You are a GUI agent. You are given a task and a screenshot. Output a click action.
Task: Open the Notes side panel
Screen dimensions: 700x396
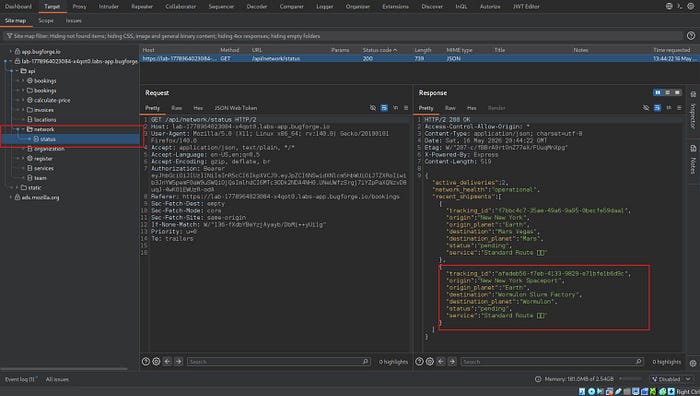[x=693, y=160]
